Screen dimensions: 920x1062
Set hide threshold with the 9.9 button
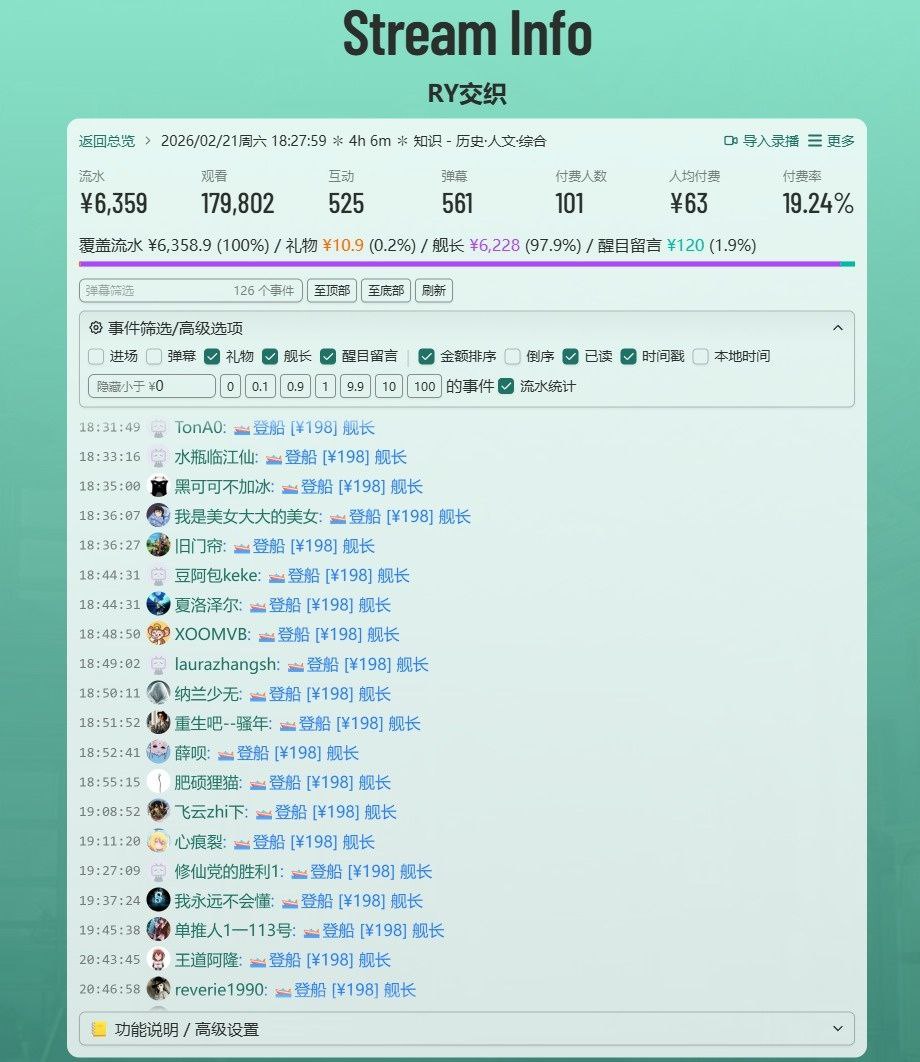(x=355, y=386)
